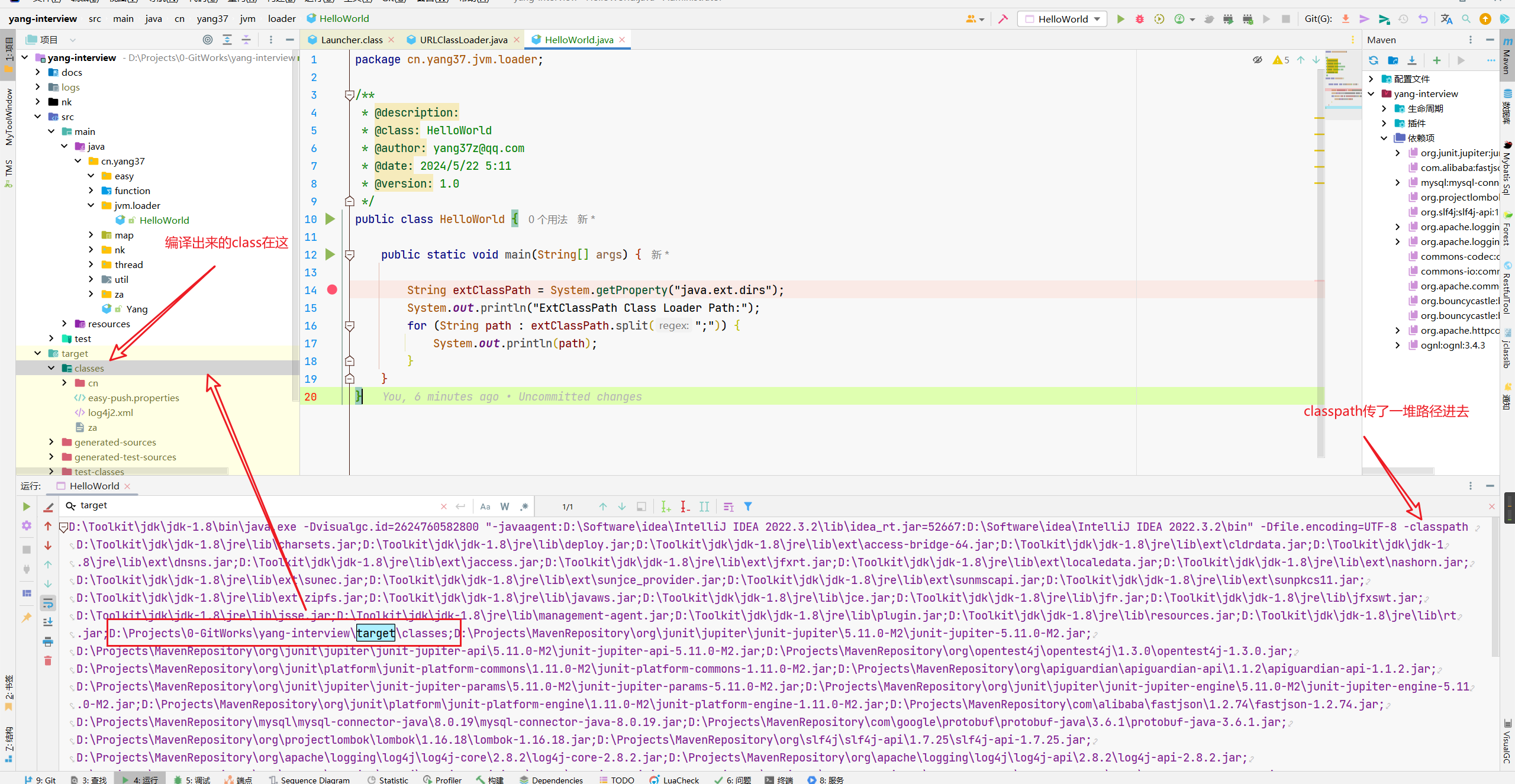Toggle breakpoint on line 14
Image resolution: width=1515 pixels, height=784 pixels.
pos(332,290)
